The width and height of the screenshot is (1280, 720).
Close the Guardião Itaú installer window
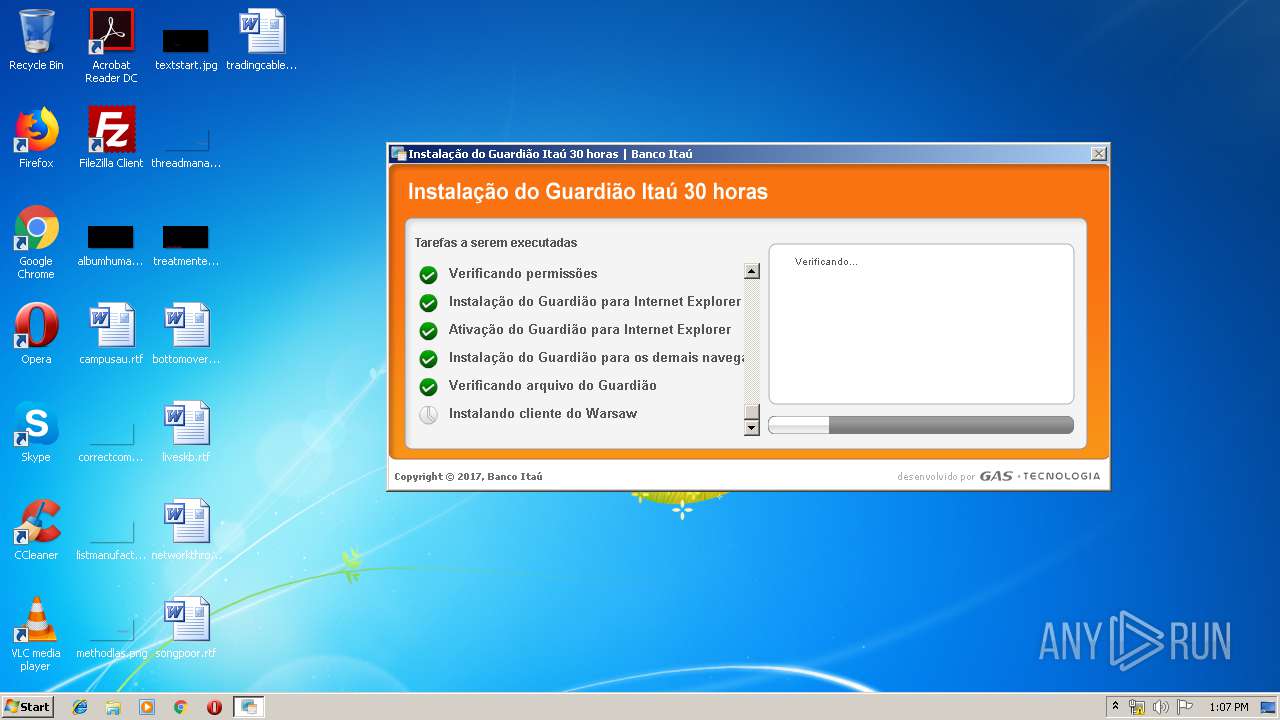(1098, 154)
